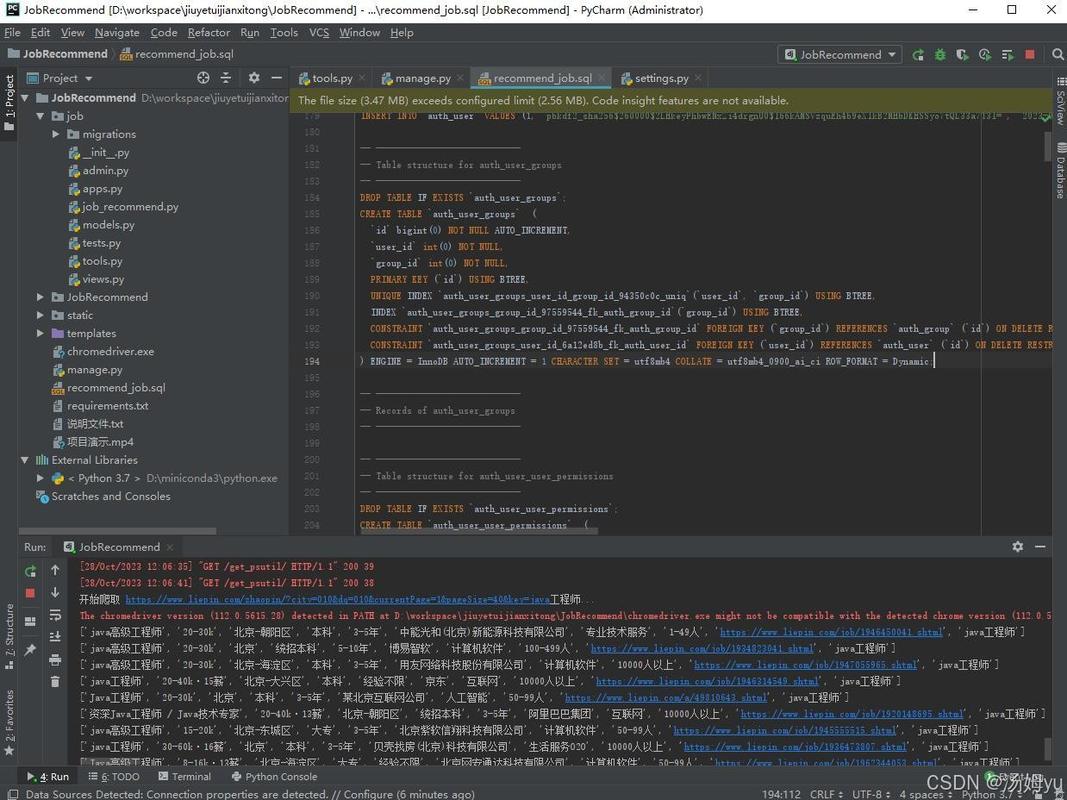
Task: Click the Project panel settings gear
Action: (x=254, y=78)
